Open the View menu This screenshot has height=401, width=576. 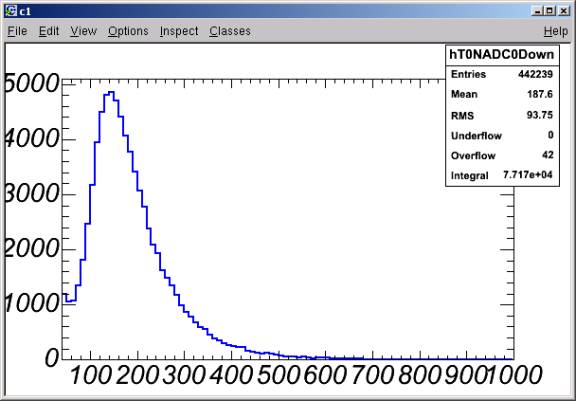click(83, 31)
